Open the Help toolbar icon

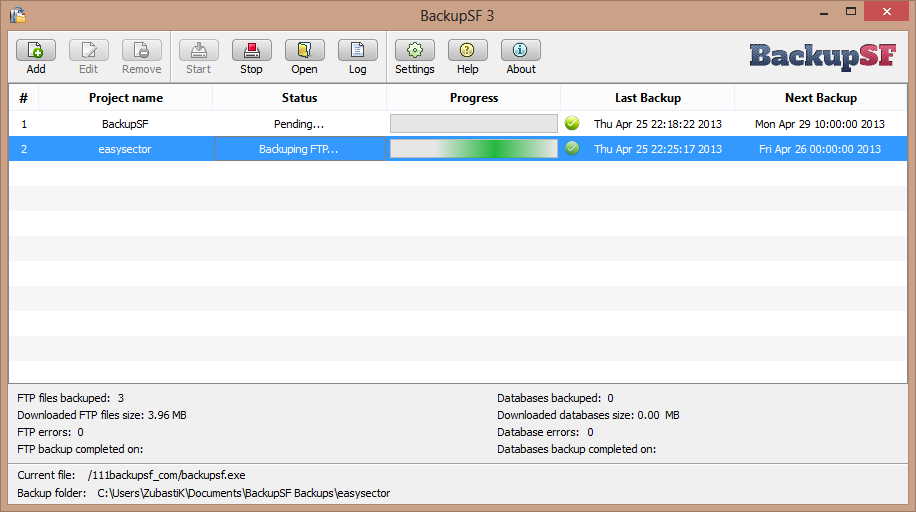coord(467,57)
